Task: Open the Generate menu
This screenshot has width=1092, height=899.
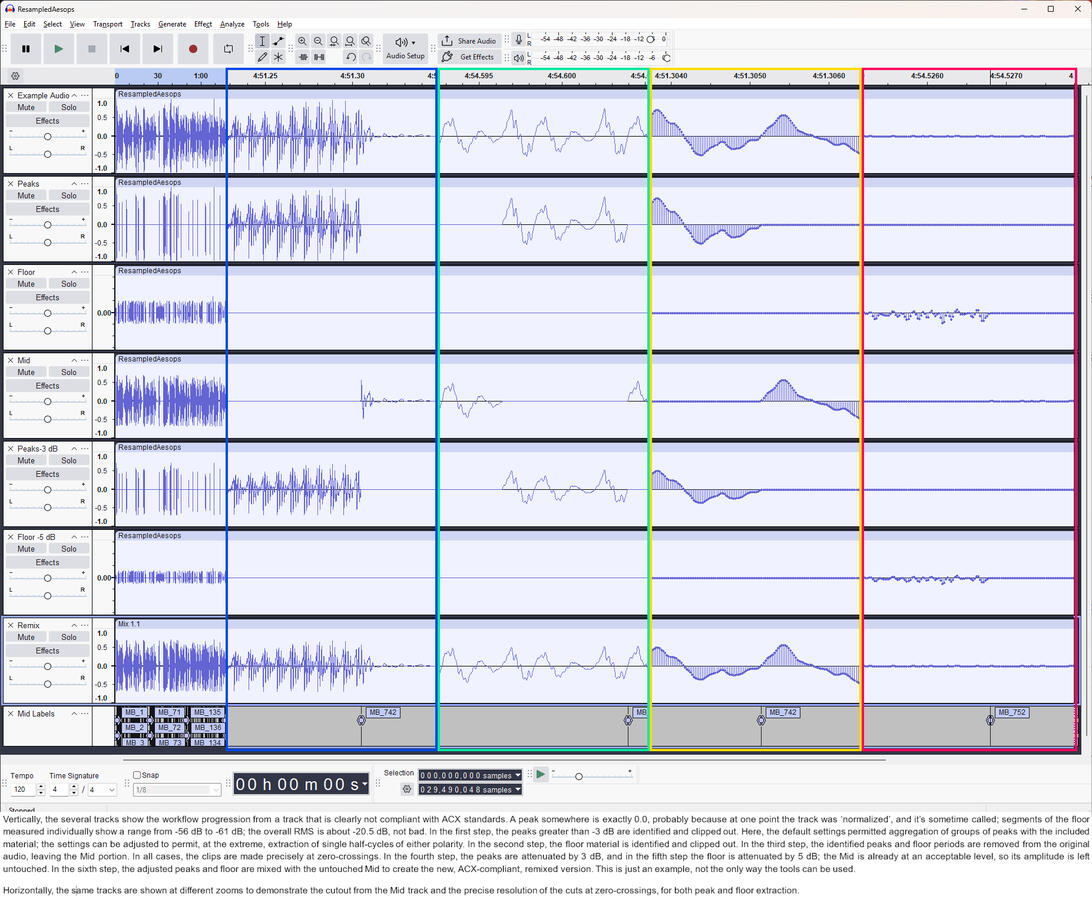Action: 172,24
